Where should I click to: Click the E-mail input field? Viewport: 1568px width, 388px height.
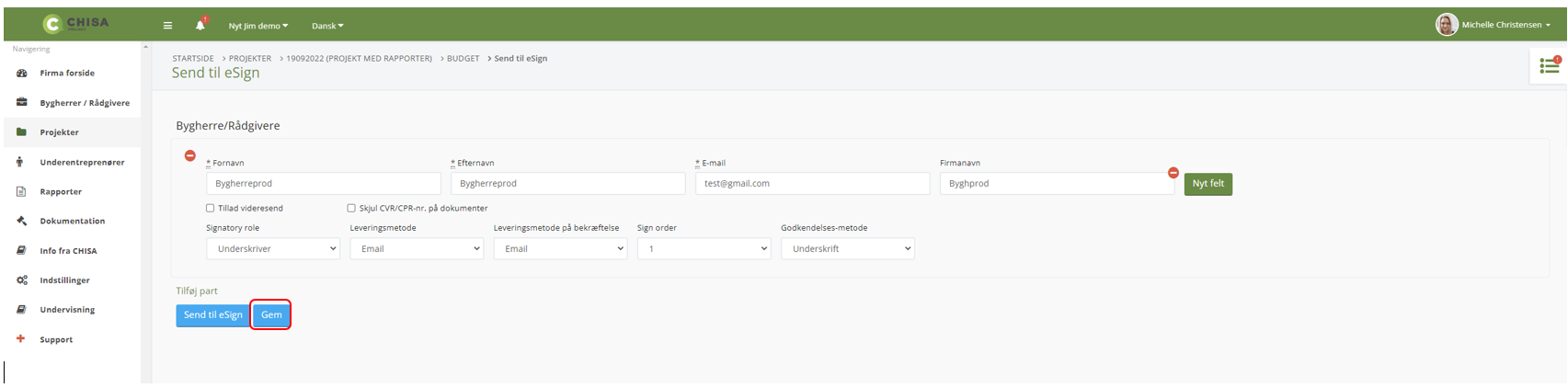click(812, 184)
